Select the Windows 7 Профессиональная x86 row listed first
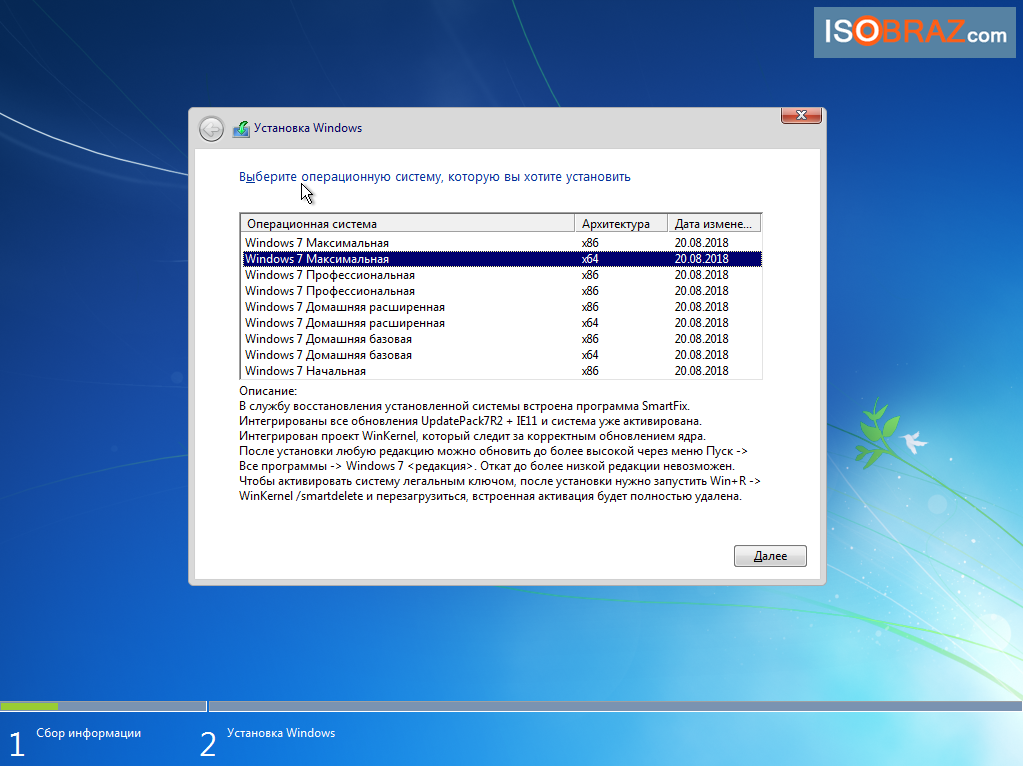 pyautogui.click(x=502, y=275)
